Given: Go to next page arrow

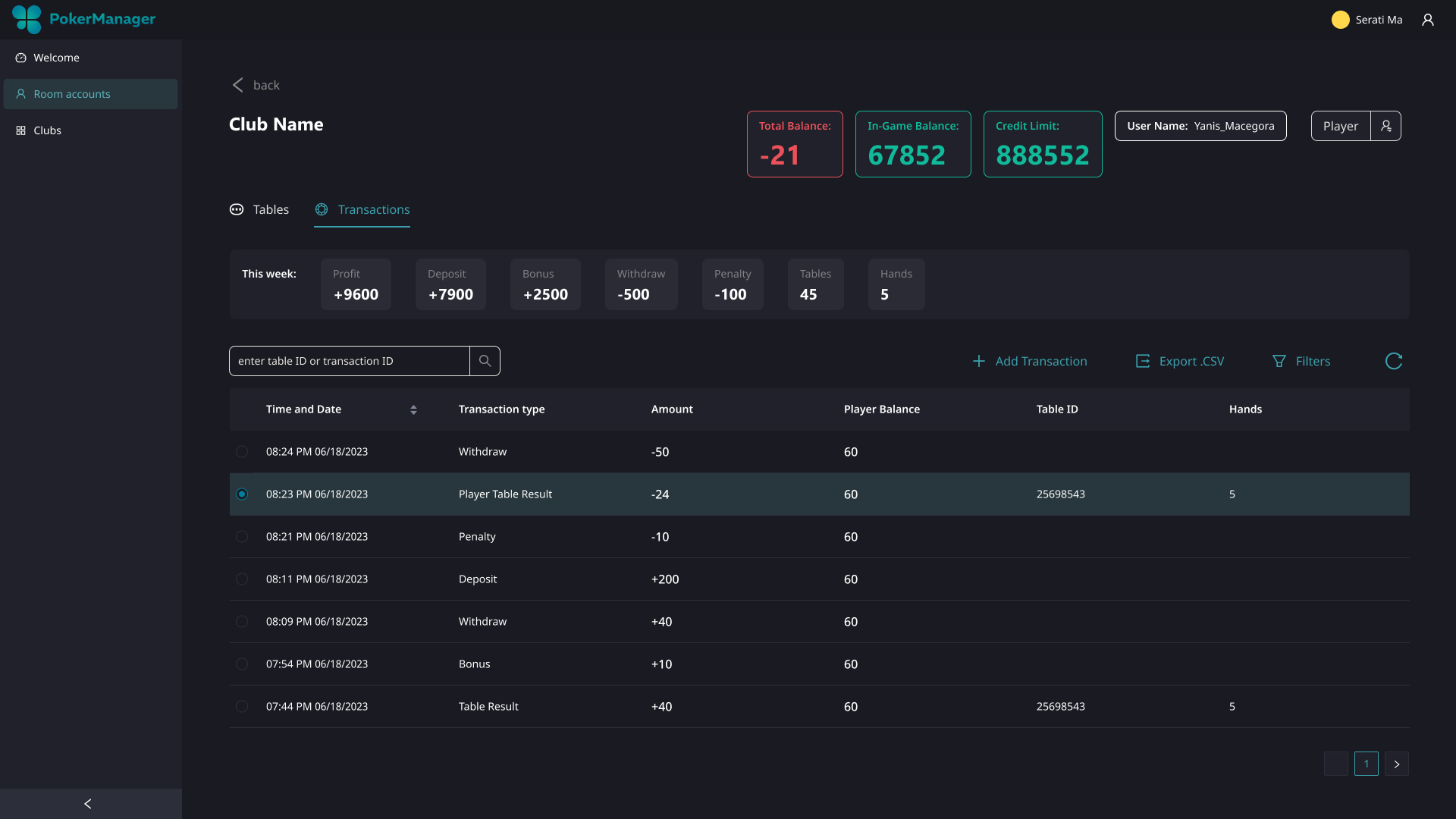Looking at the screenshot, I should [x=1396, y=764].
